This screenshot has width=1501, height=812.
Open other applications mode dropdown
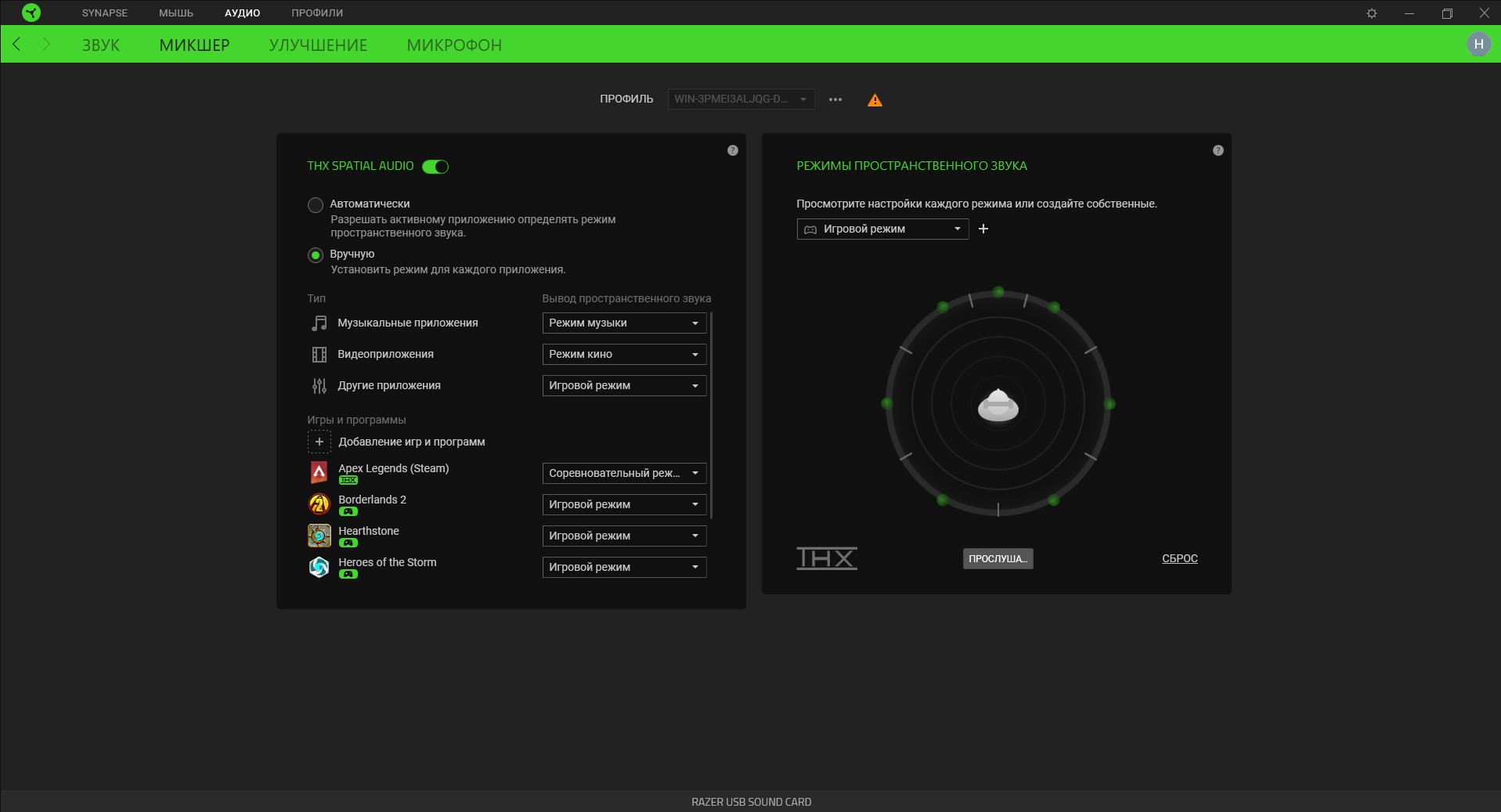point(624,385)
